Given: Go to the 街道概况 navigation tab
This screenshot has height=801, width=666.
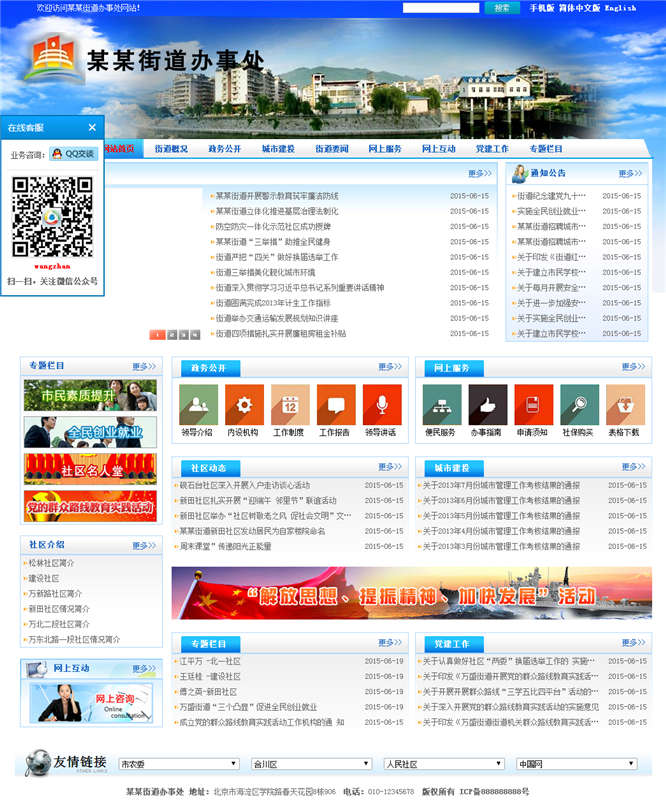Looking at the screenshot, I should (171, 149).
